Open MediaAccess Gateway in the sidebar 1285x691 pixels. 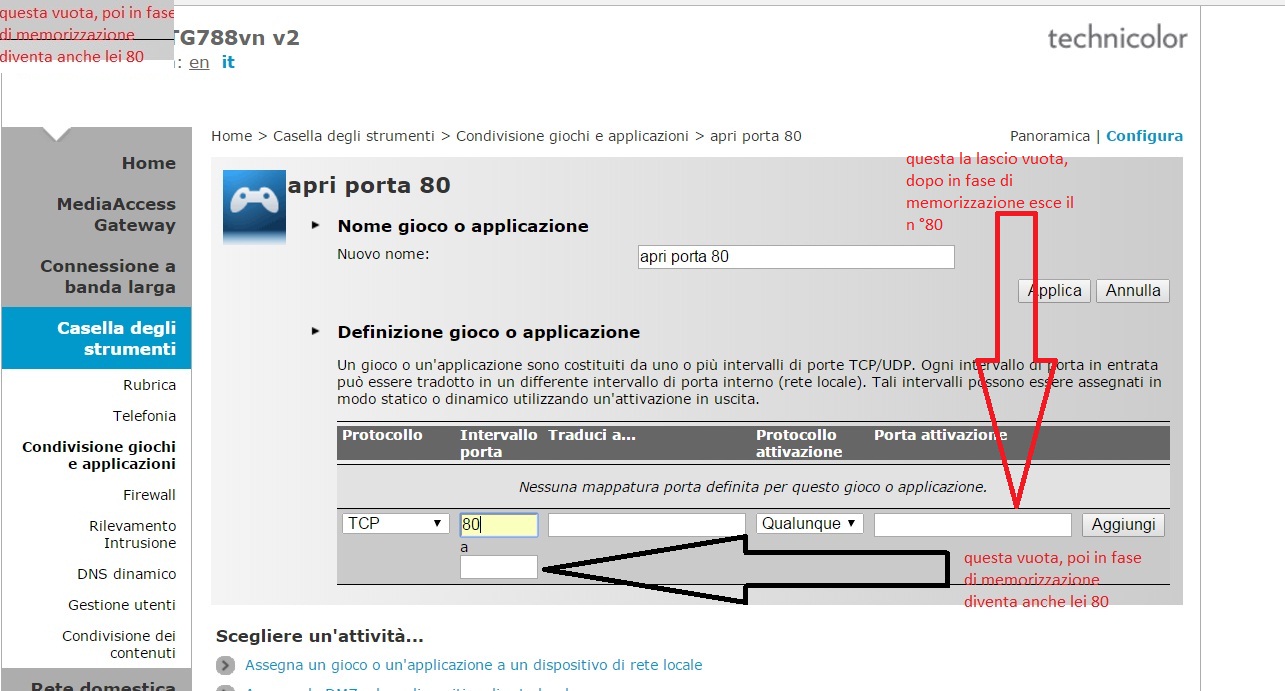(x=116, y=214)
